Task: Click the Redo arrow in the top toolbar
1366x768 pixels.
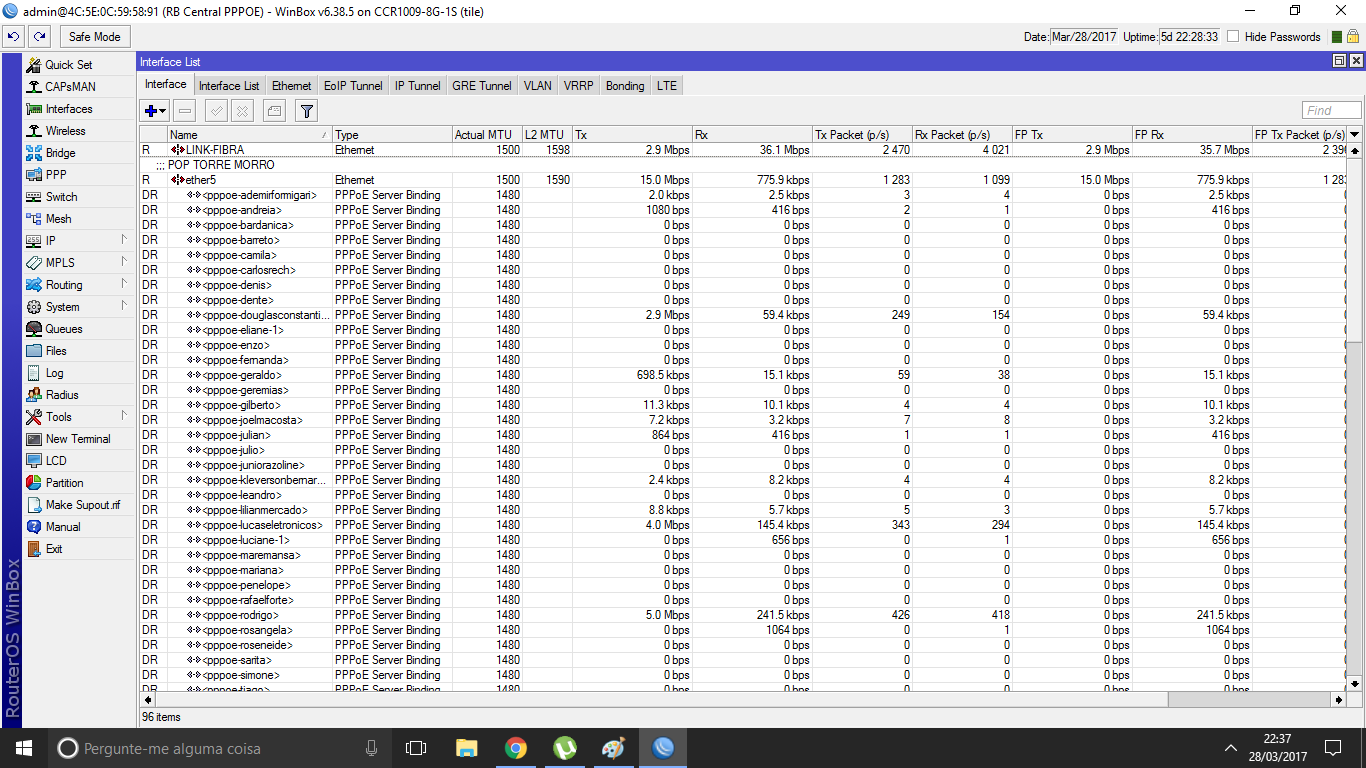Action: point(39,37)
